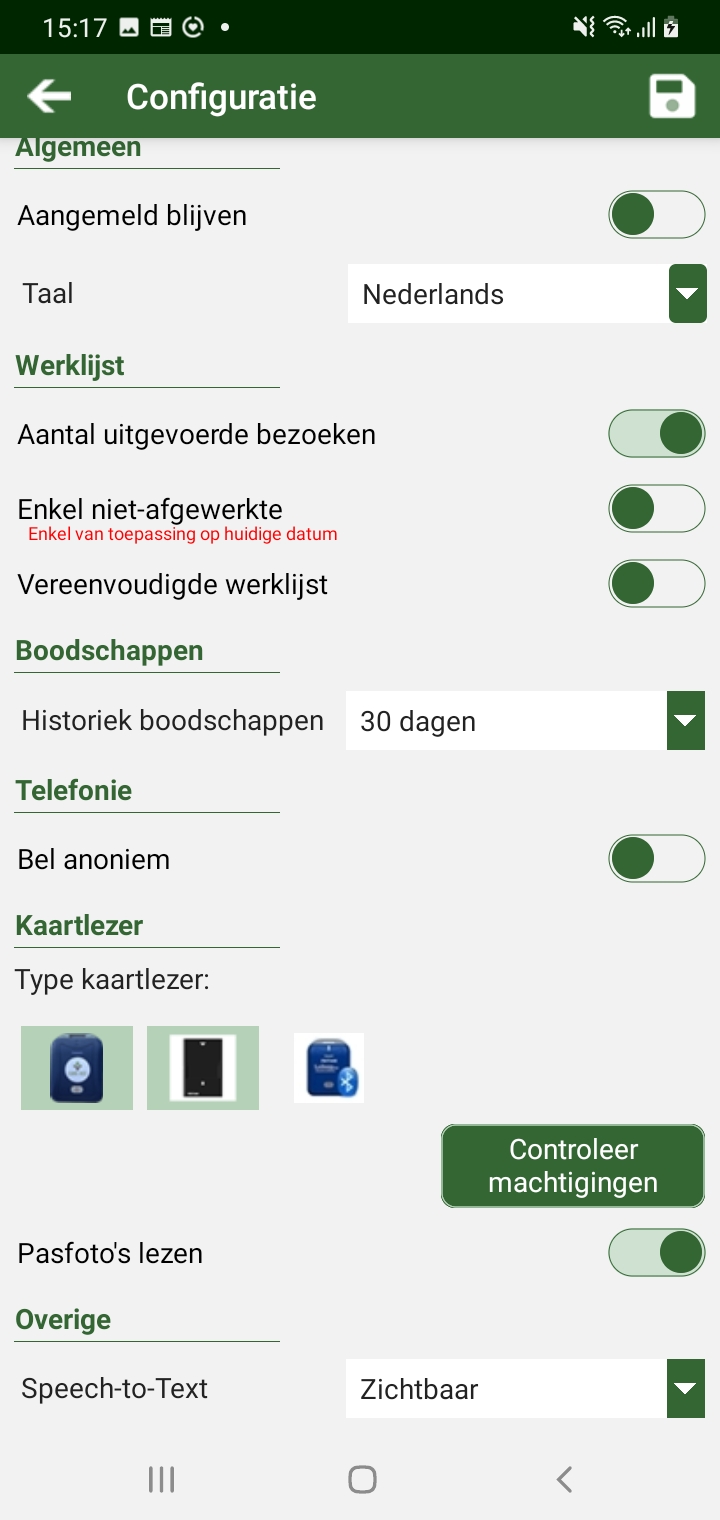Image resolution: width=720 pixels, height=1520 pixels.
Task: Turn off Pasfoto's lezen switch
Action: [656, 1253]
